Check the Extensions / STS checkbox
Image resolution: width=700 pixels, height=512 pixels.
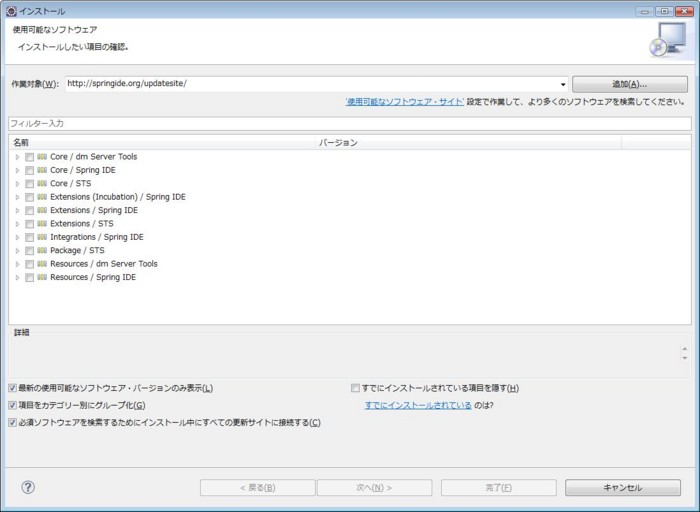(29, 224)
